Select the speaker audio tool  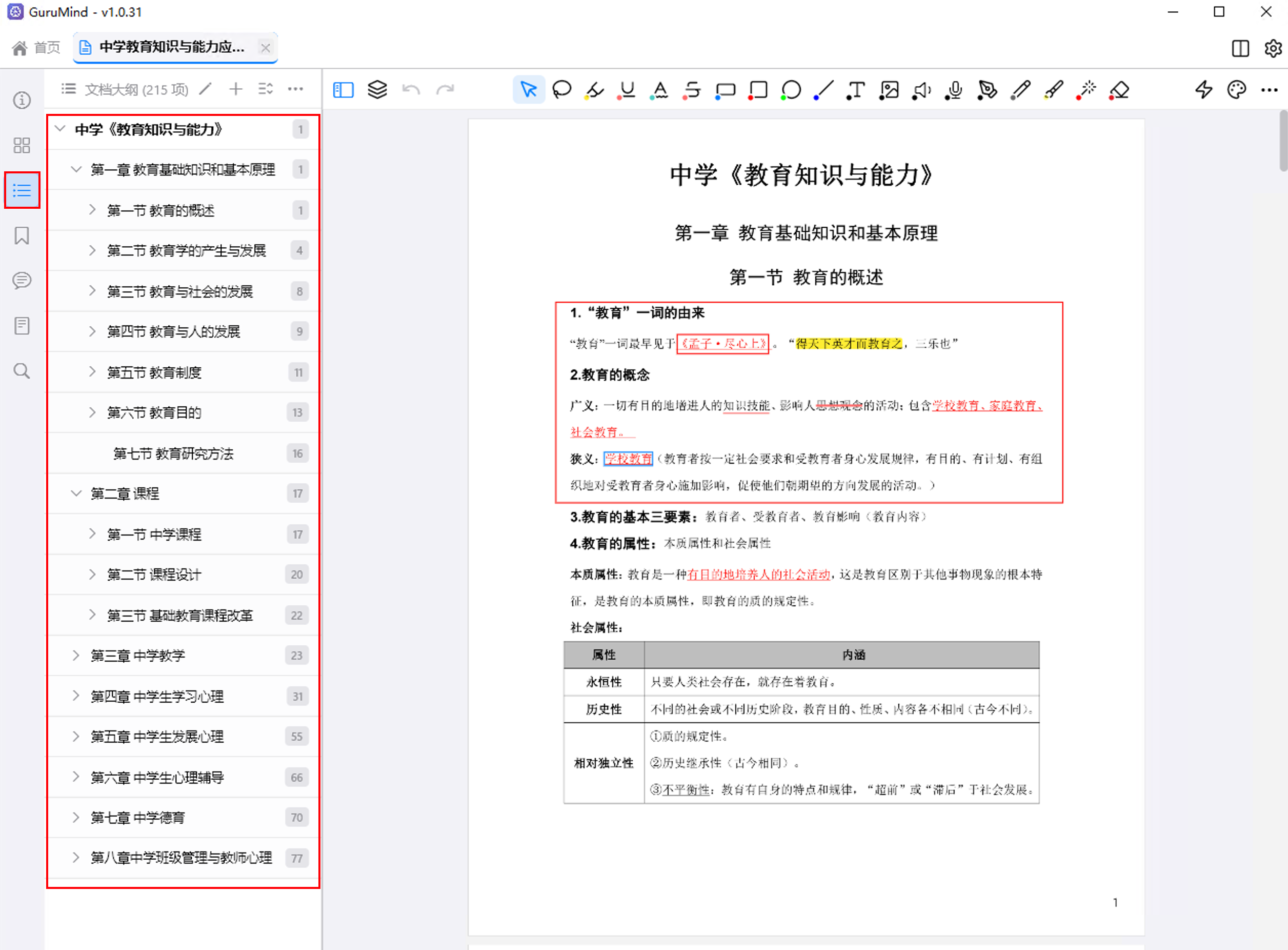point(922,90)
